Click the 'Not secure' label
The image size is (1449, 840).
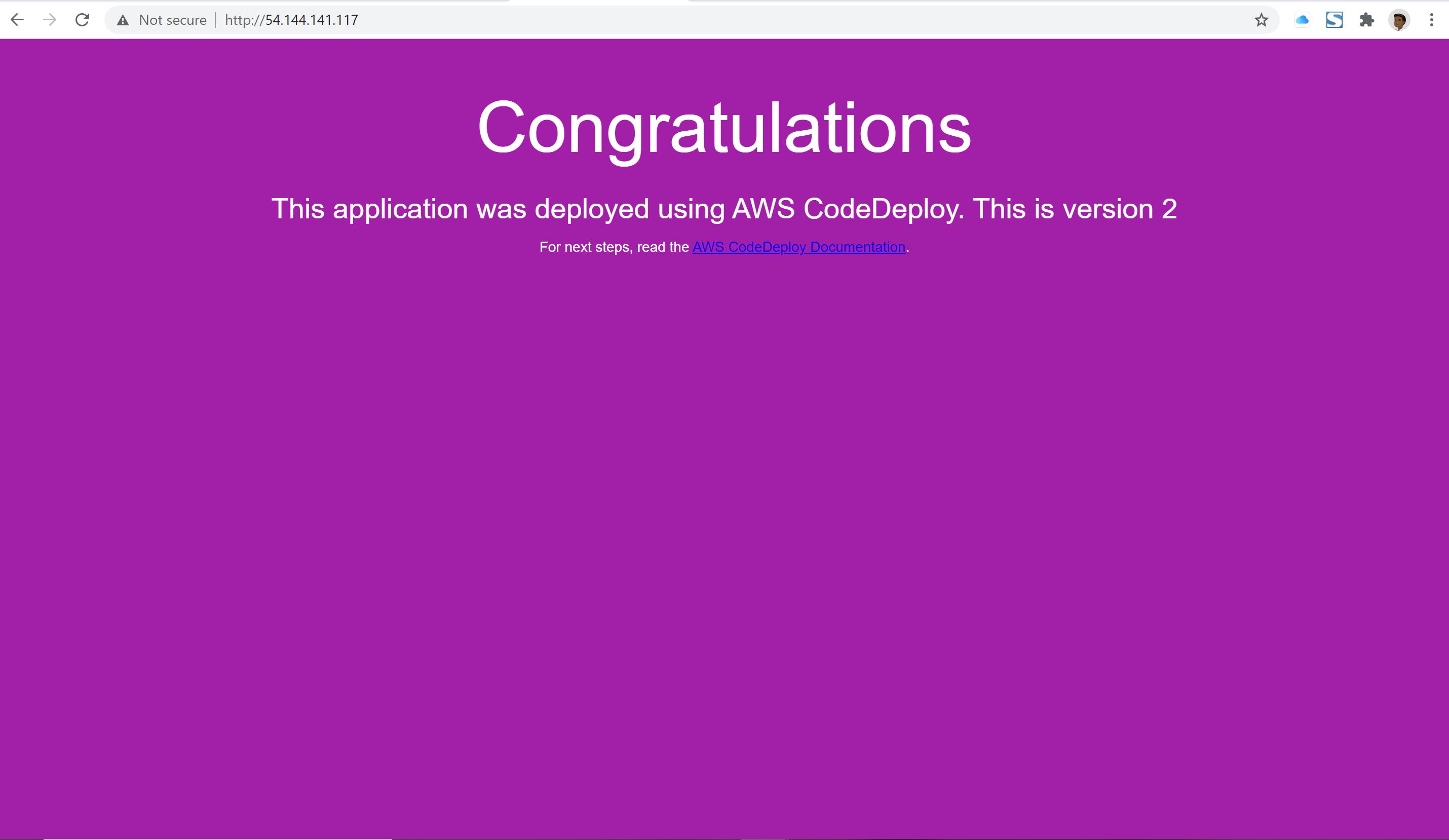172,20
